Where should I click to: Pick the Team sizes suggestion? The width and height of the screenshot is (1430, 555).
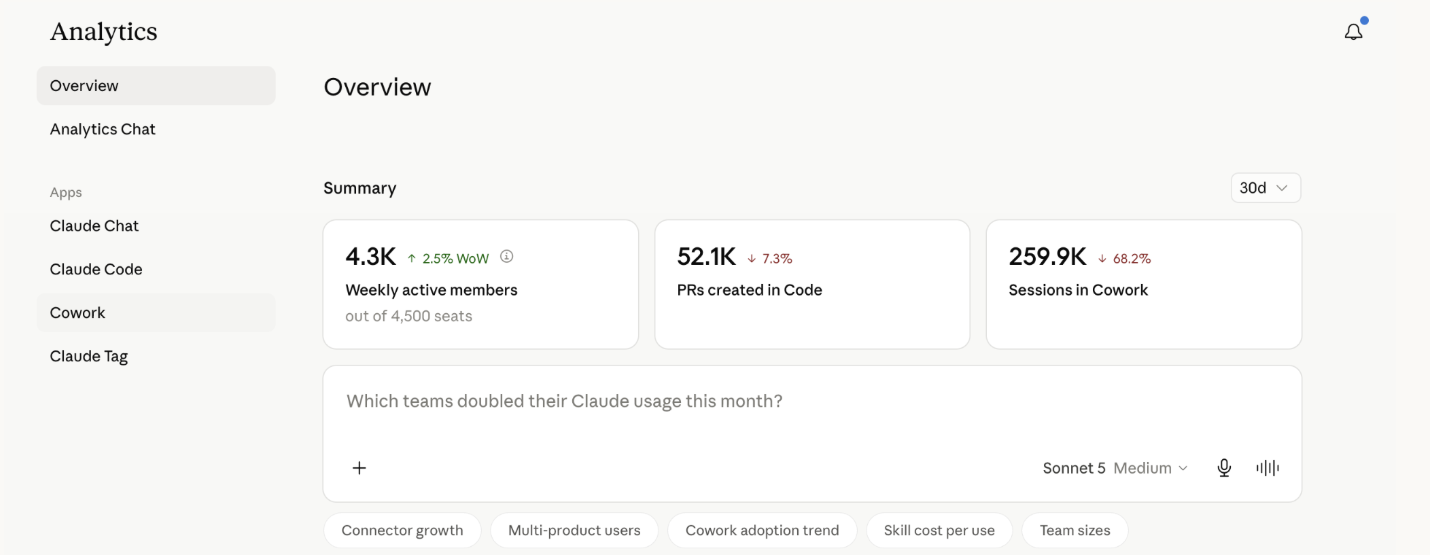click(1075, 530)
